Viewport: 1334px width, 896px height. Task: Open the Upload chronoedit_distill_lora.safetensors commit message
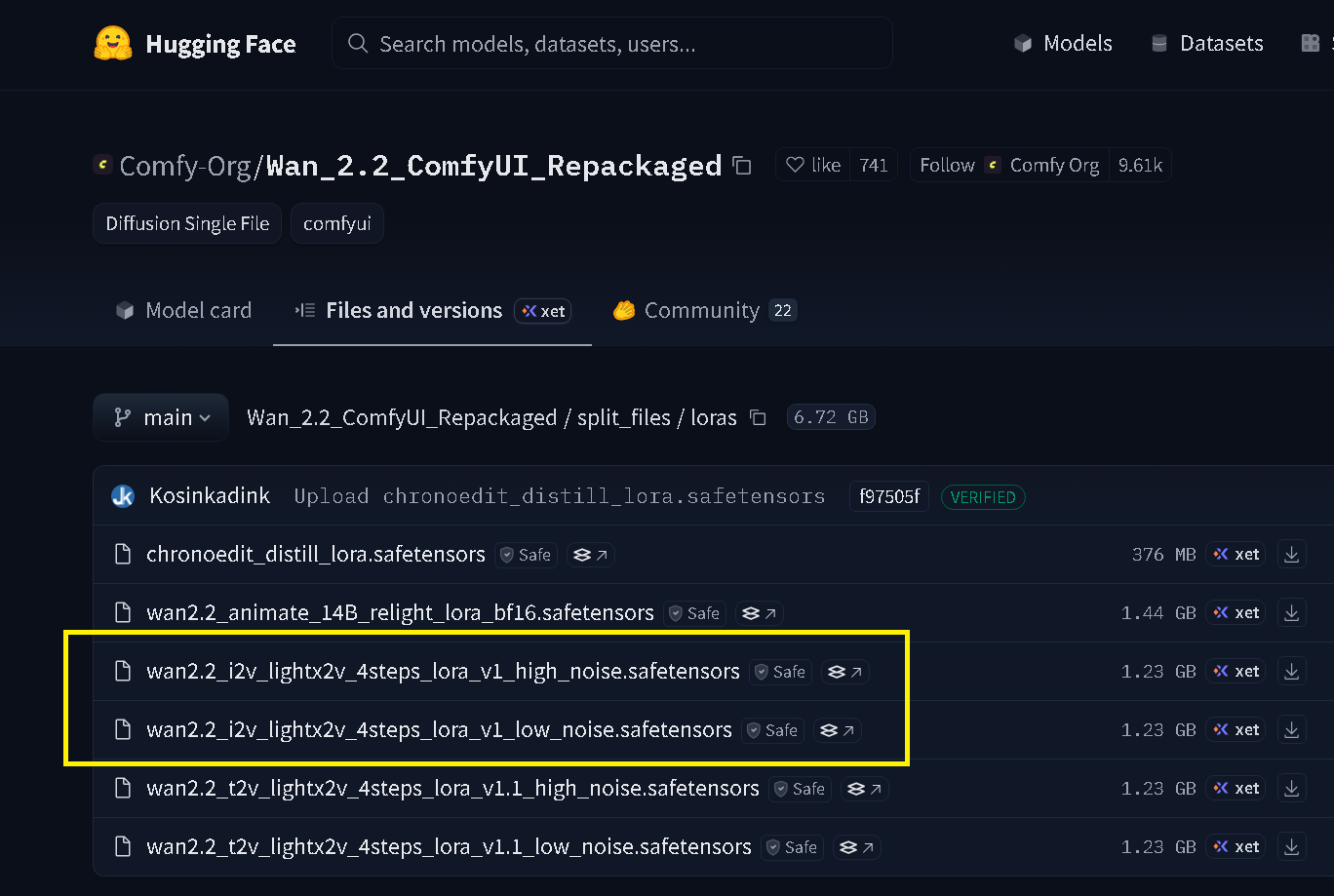click(560, 496)
